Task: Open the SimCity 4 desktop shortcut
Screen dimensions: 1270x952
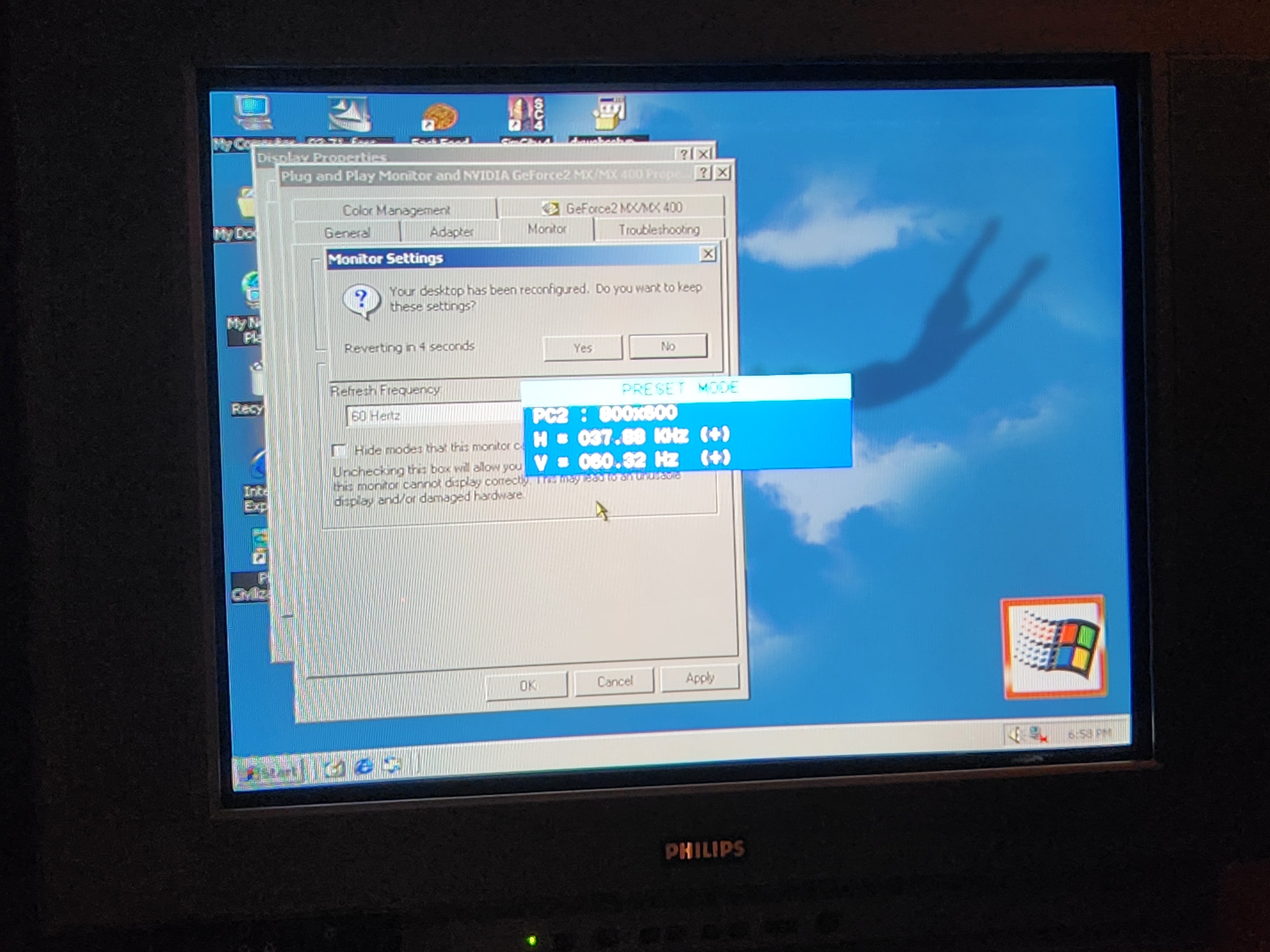Action: coord(526,114)
